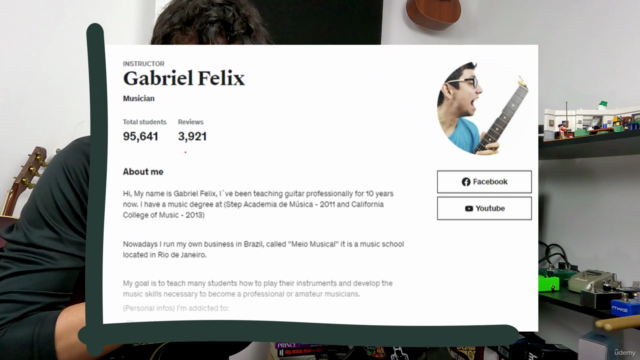Click the Total students label
Image resolution: width=640 pixels, height=360 pixels.
pos(144,122)
